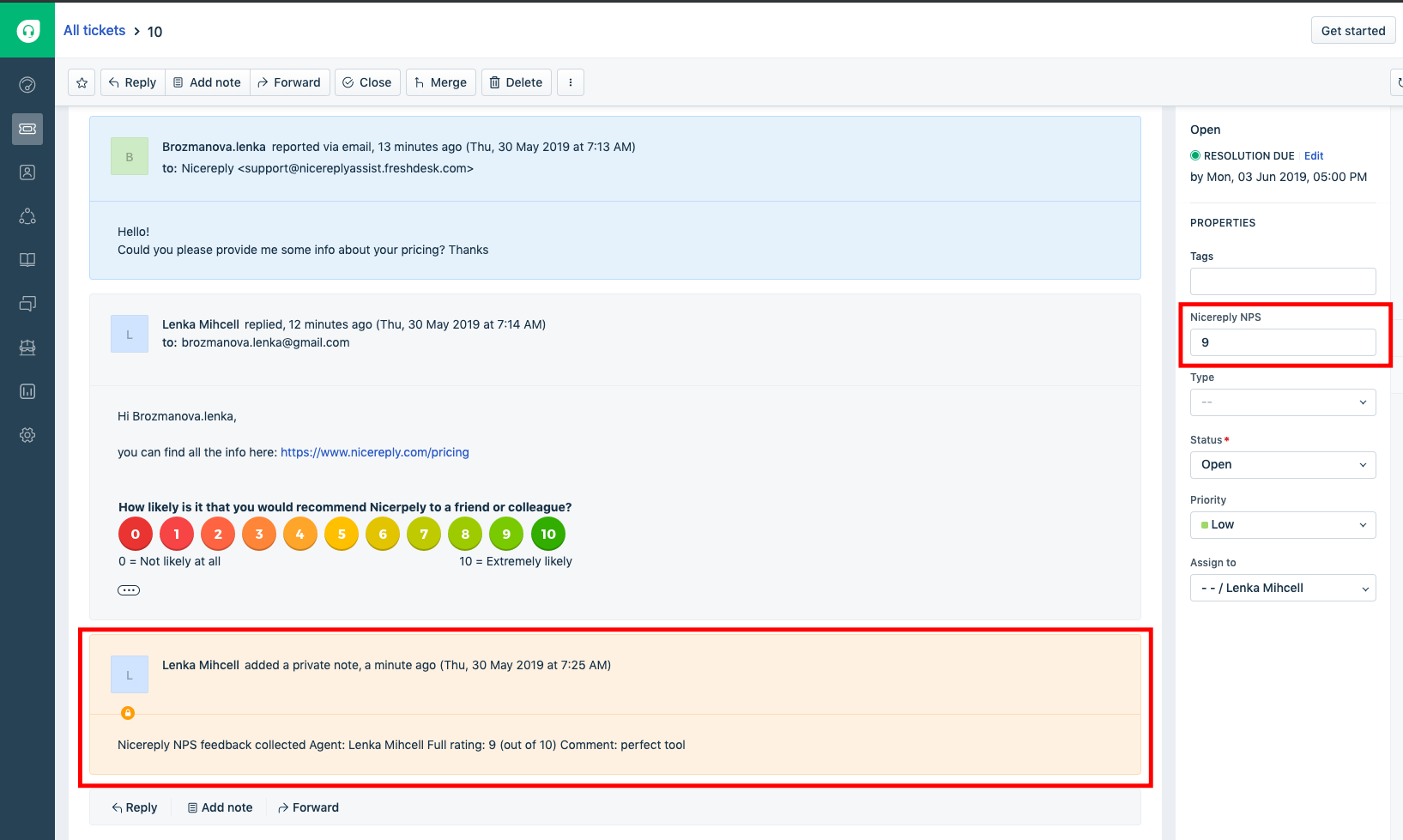1403x840 pixels.
Task: Open the Freshdesk headset logo
Action: 27,31
